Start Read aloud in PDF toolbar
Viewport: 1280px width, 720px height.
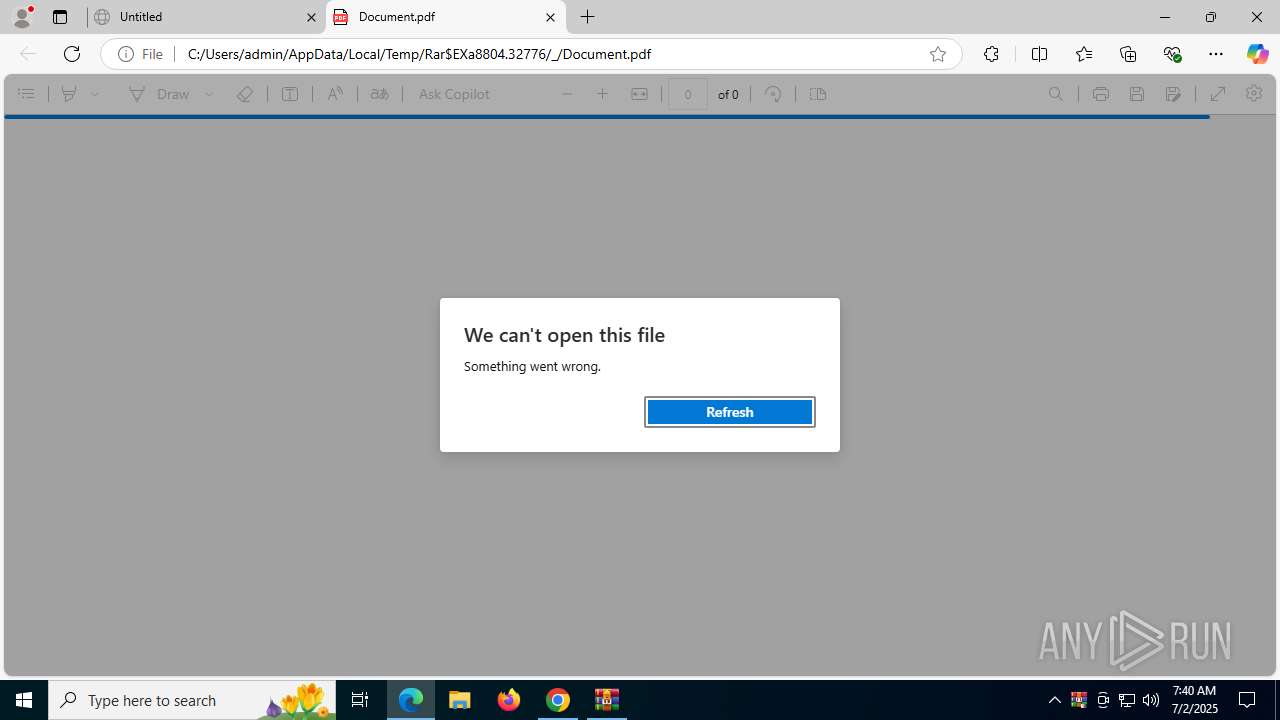coord(335,94)
